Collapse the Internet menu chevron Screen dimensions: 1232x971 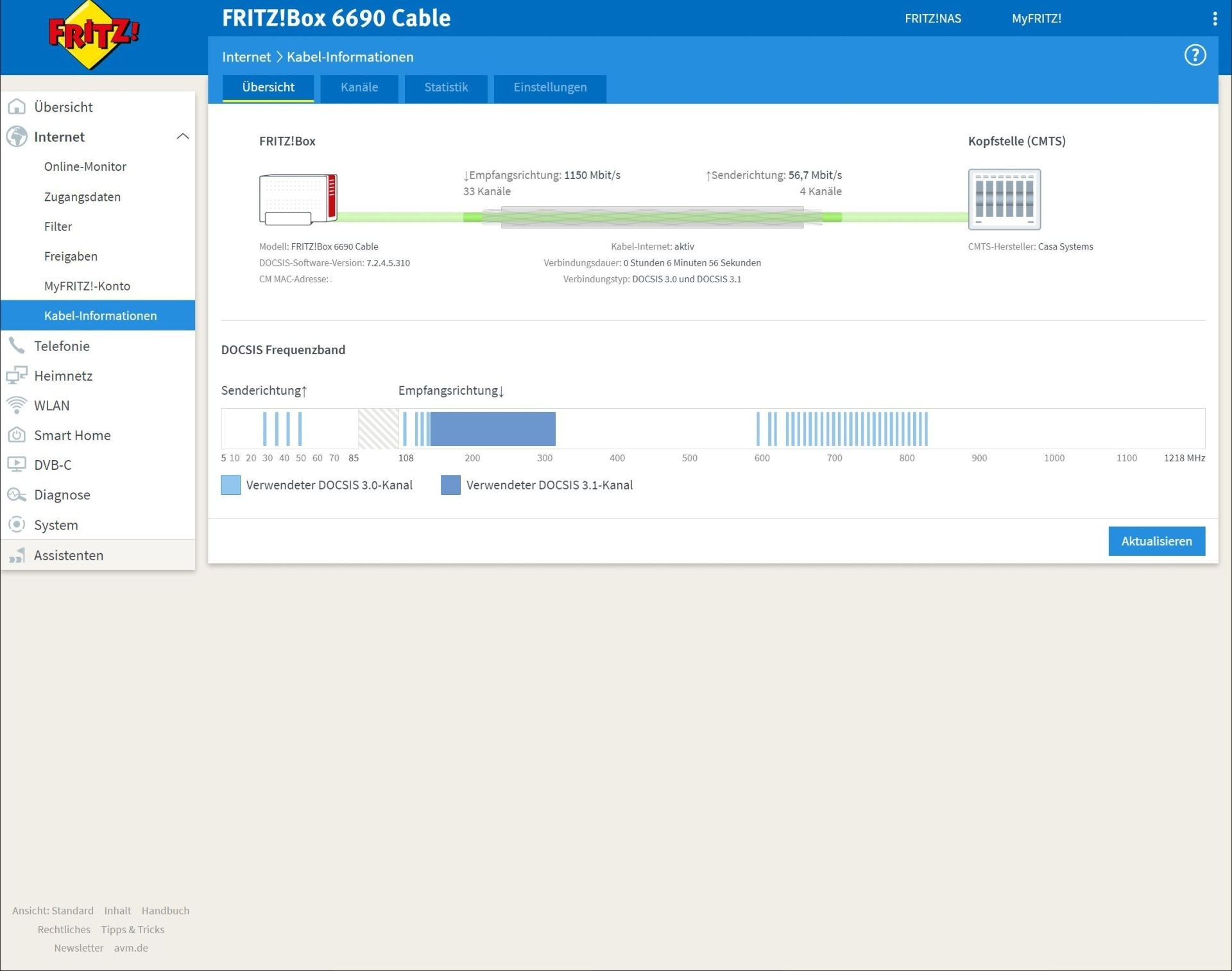pyautogui.click(x=183, y=137)
